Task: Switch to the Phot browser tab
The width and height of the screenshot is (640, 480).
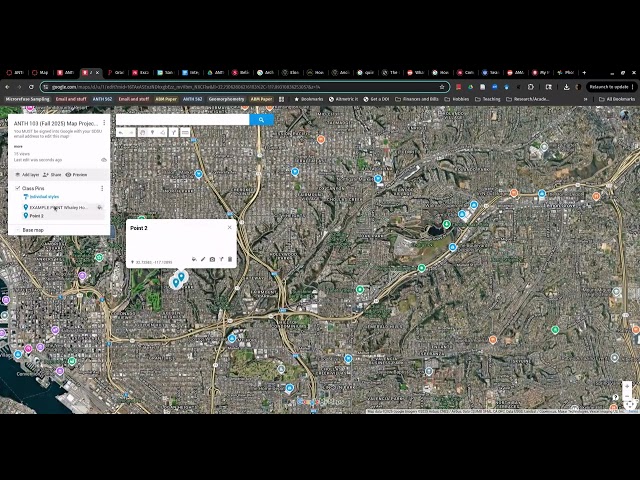Action: coord(566,73)
